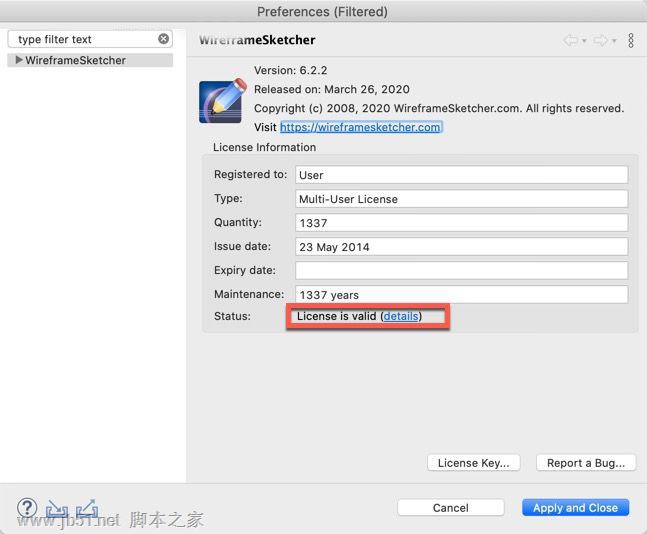Click the 'License is valid' status text

(336, 316)
